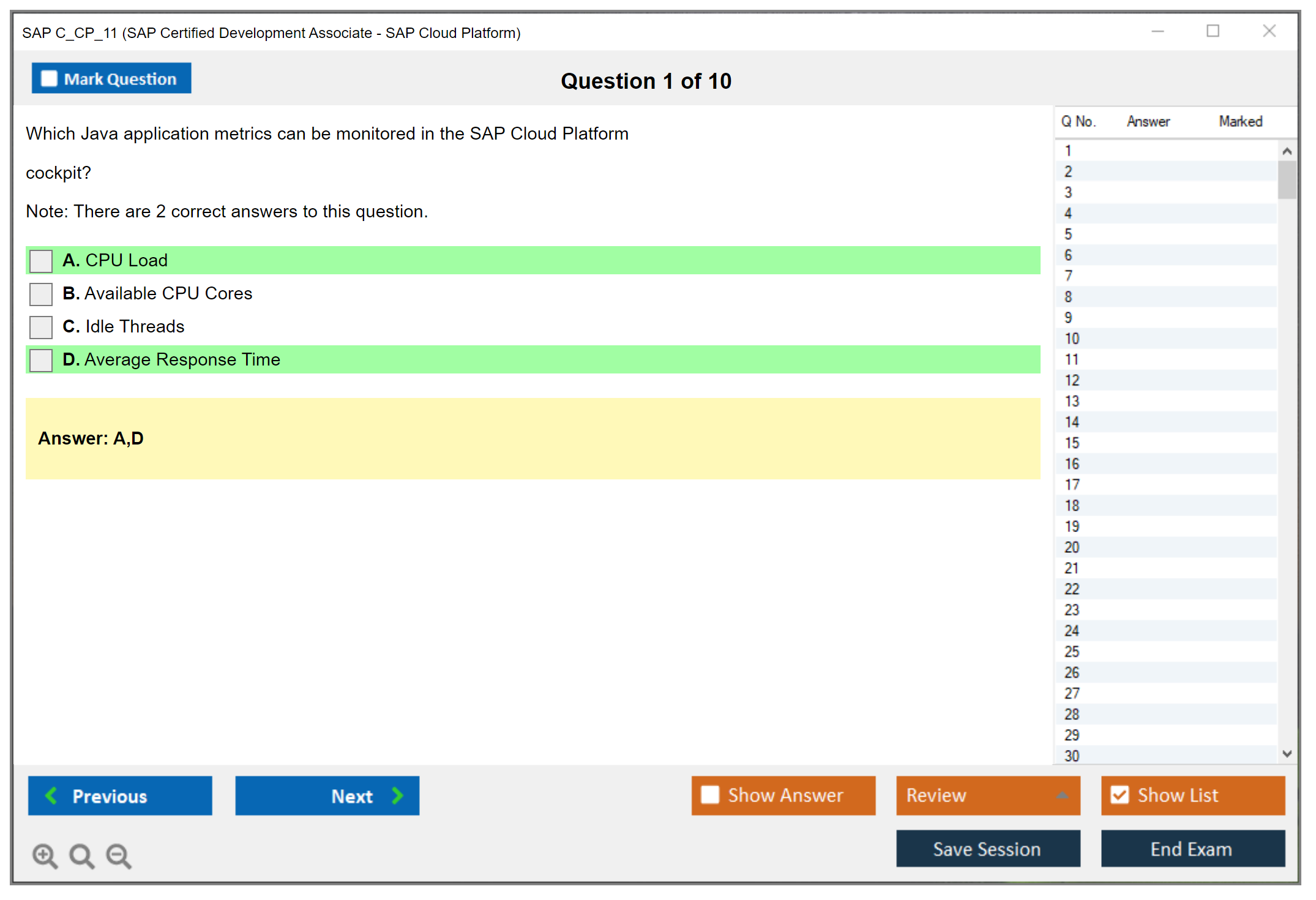
Task: Click the End Exam button
Action: (x=1192, y=849)
